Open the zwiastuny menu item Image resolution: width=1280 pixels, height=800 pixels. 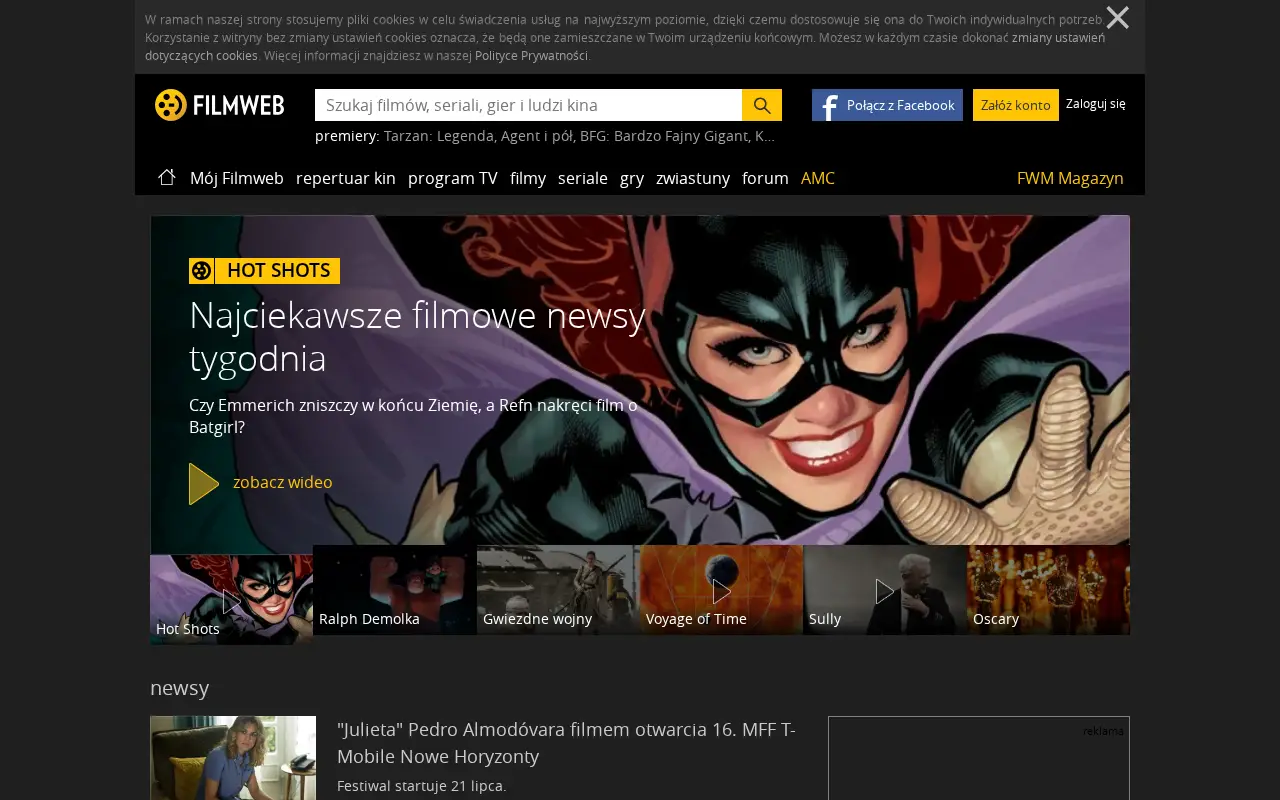pyautogui.click(x=693, y=178)
